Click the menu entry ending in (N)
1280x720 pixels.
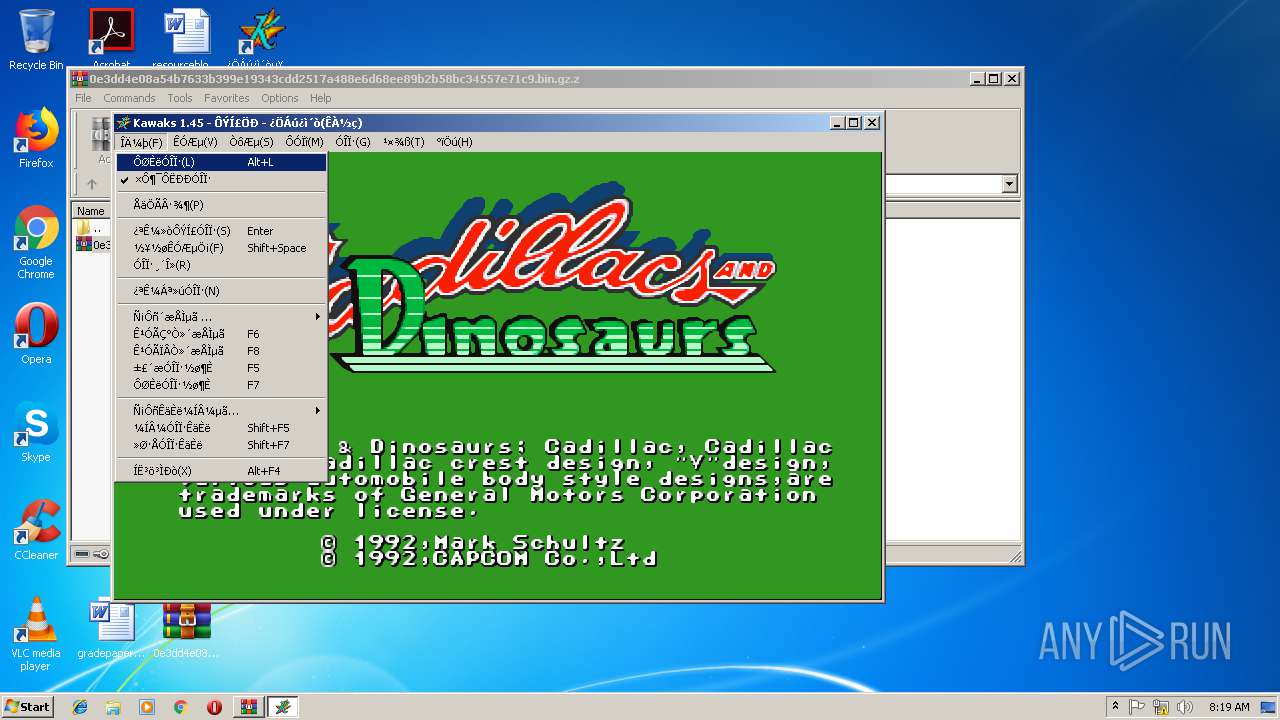pyautogui.click(x=221, y=291)
